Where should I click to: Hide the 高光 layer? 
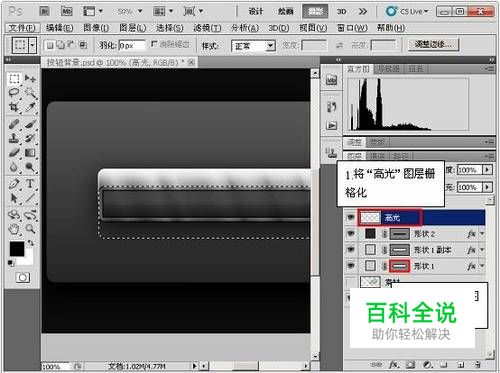[x=351, y=218]
